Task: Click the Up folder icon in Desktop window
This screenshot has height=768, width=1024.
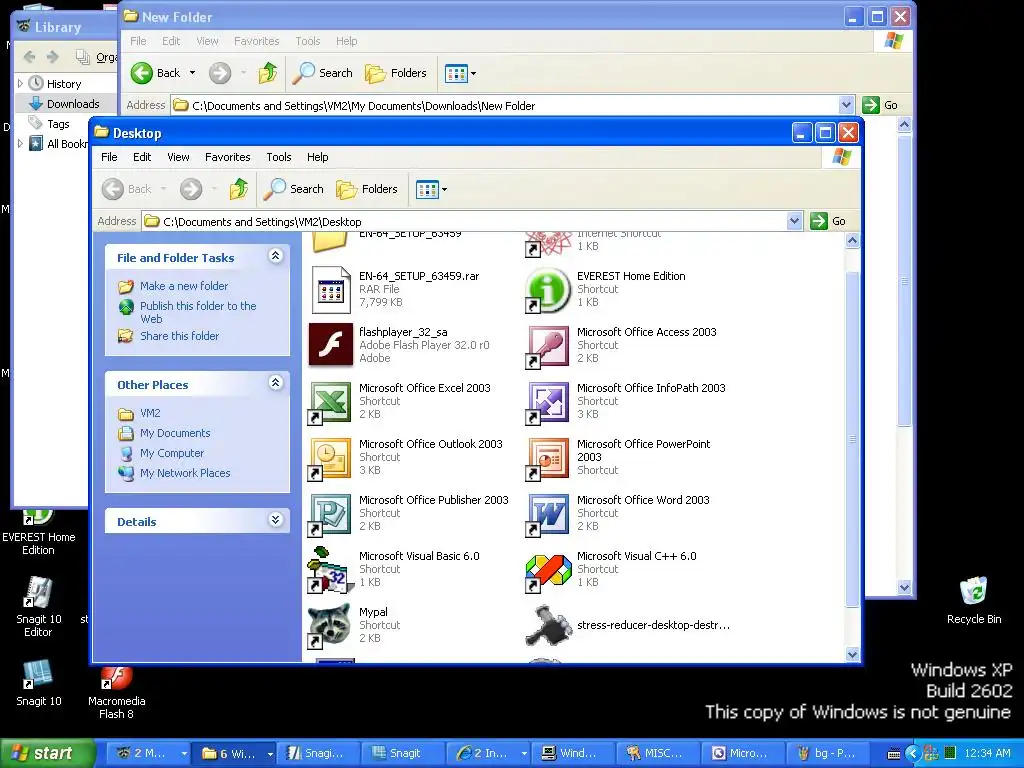Action: pos(239,189)
